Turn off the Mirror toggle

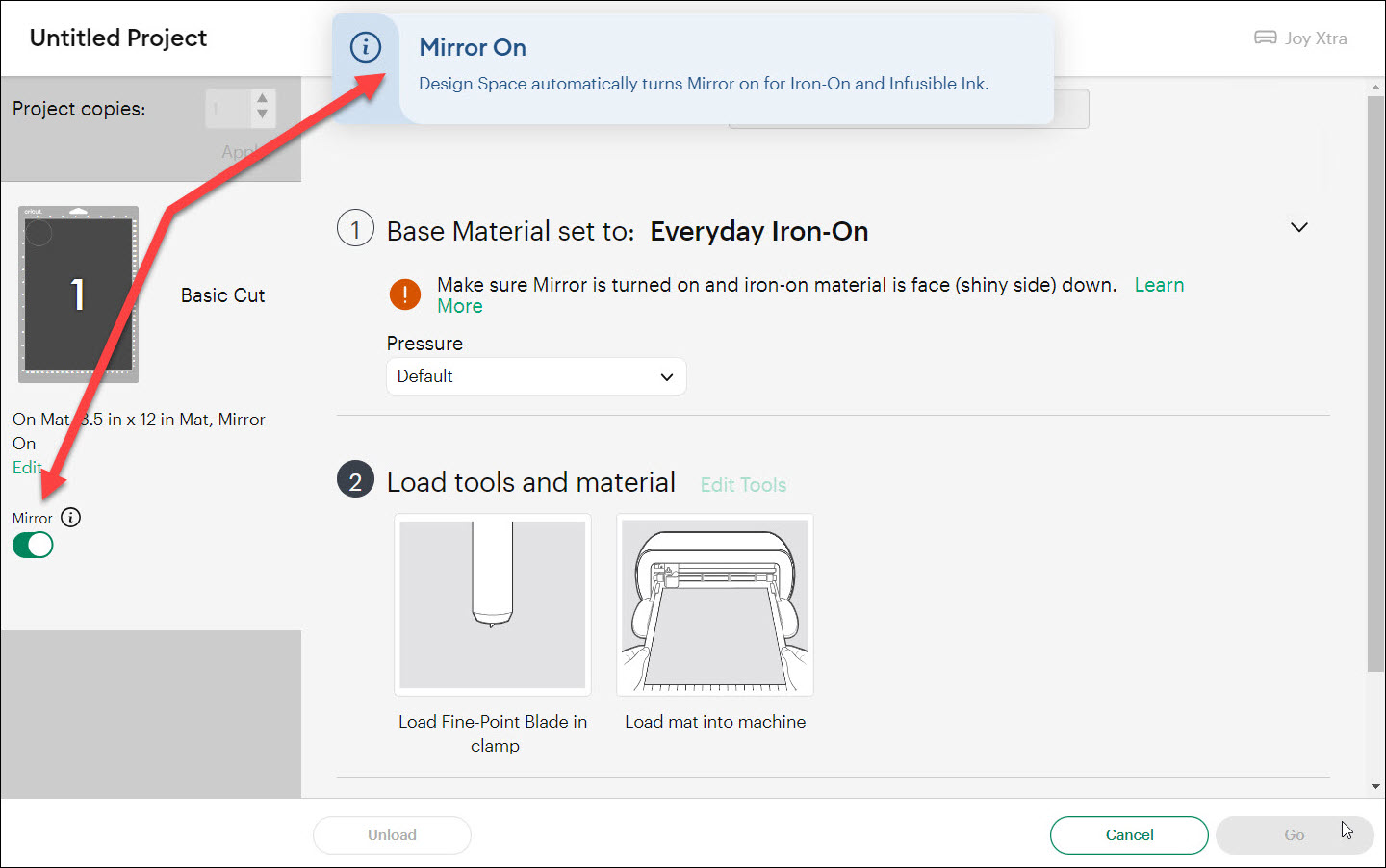pos(33,546)
